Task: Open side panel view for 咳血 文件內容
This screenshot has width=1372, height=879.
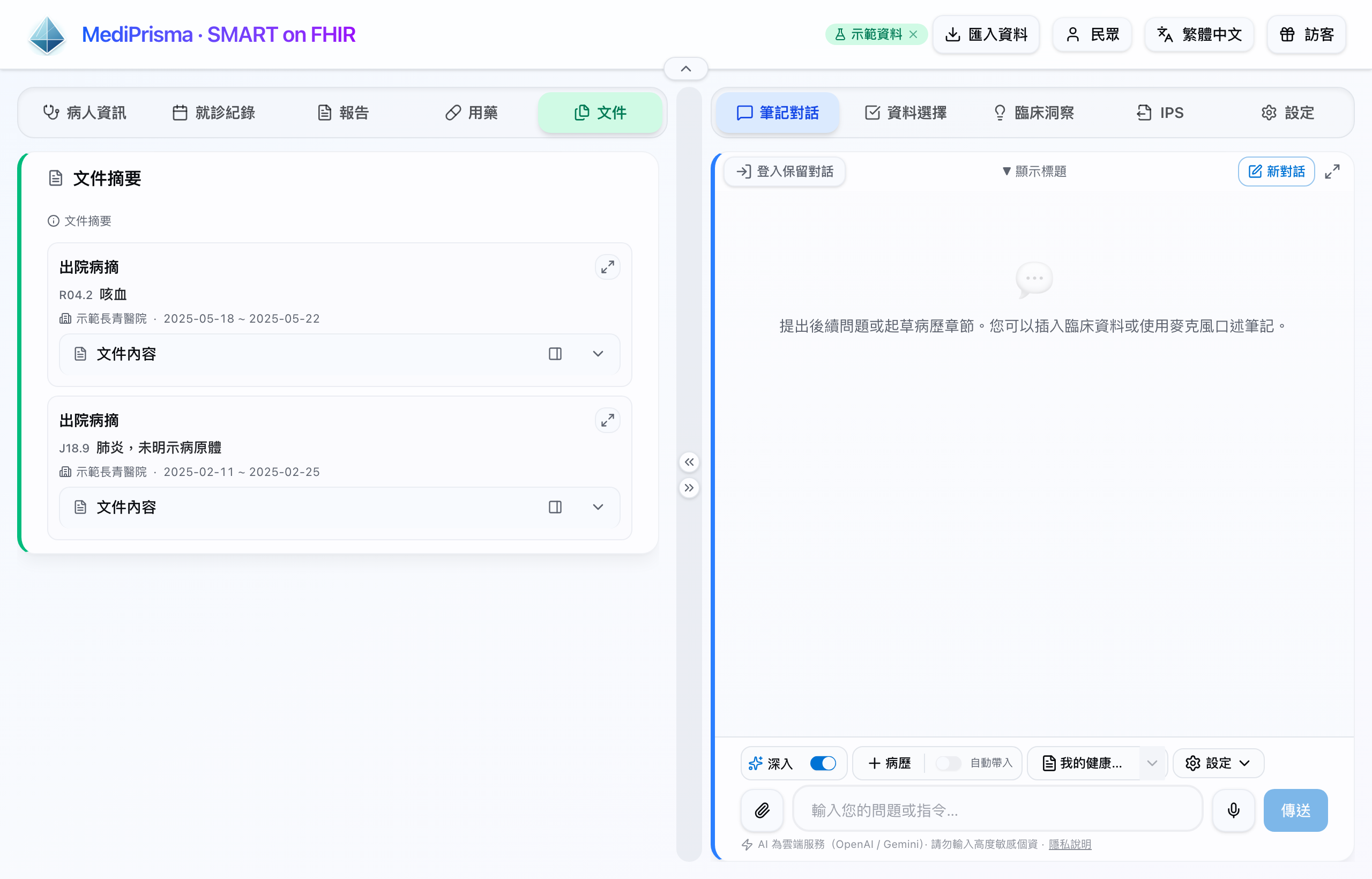Action: pyautogui.click(x=555, y=354)
